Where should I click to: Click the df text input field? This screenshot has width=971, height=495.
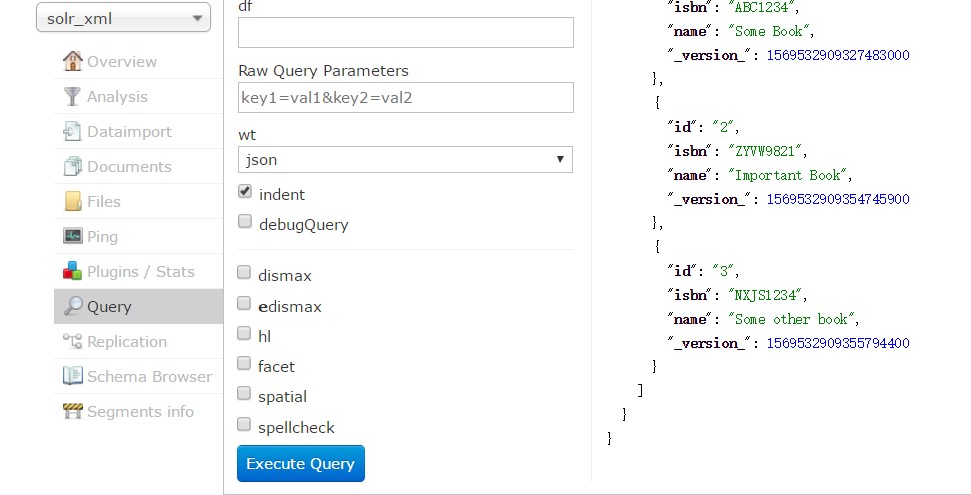406,32
